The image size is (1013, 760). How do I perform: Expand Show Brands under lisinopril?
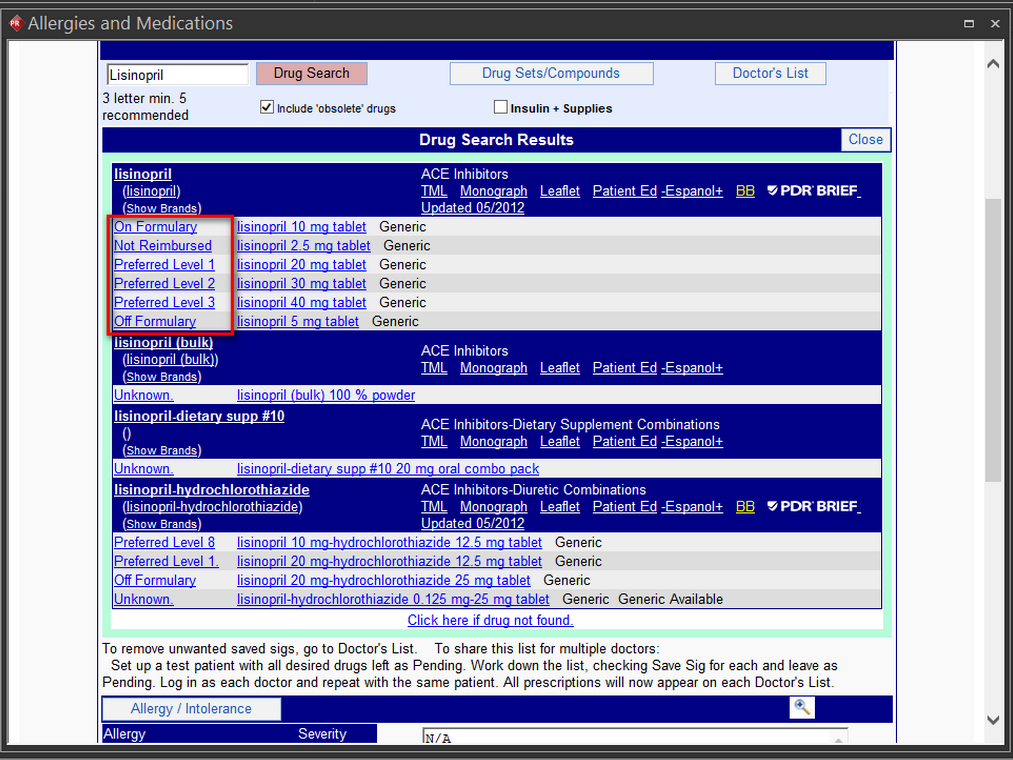click(161, 209)
